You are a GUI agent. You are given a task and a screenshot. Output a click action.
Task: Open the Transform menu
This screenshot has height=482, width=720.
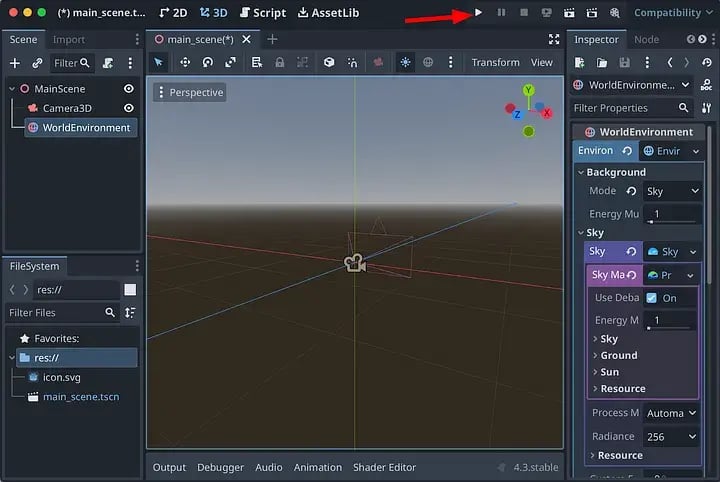[495, 62]
